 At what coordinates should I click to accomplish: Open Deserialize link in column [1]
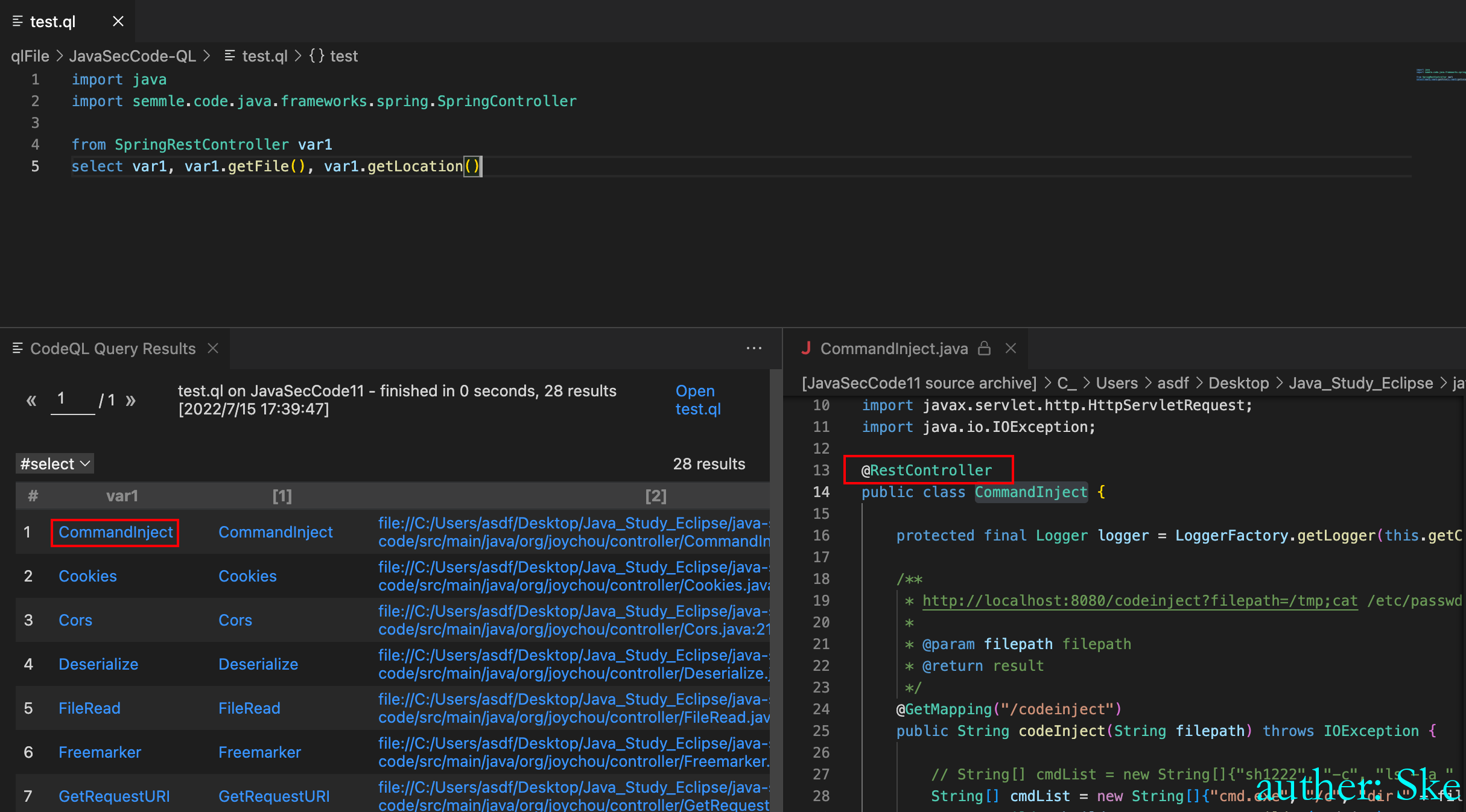(258, 664)
